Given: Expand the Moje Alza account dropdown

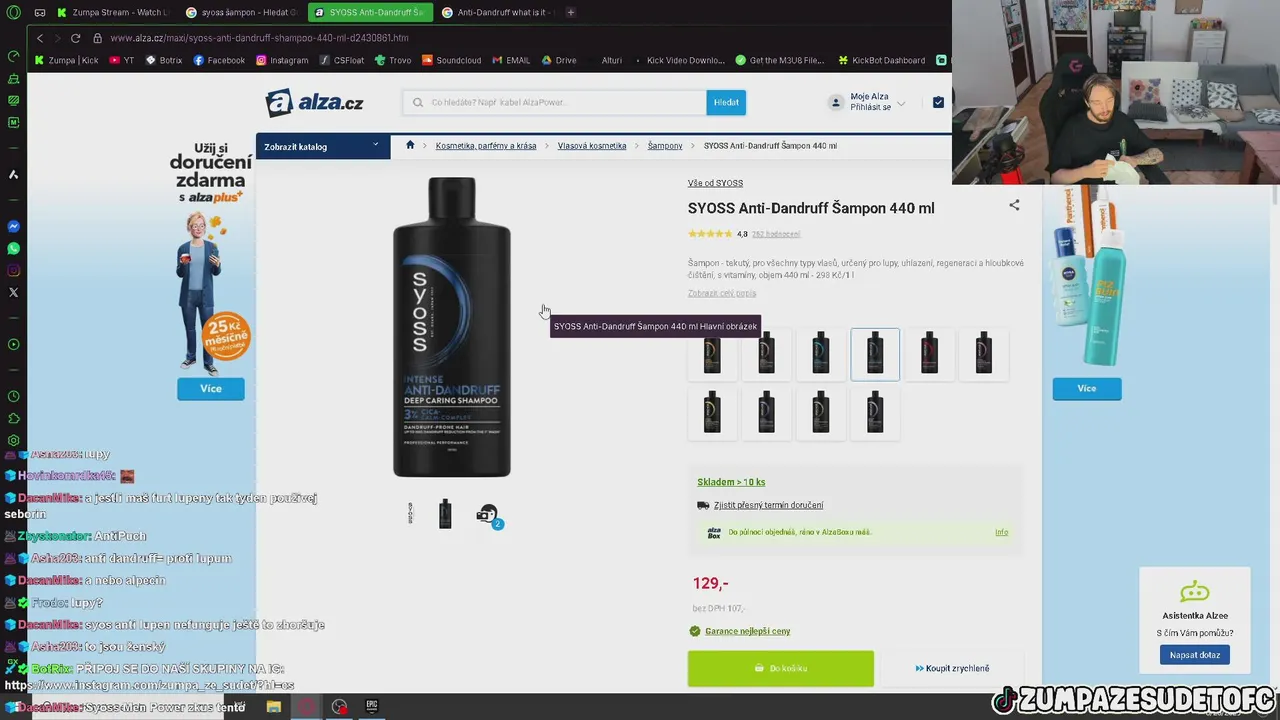Looking at the screenshot, I should (901, 103).
